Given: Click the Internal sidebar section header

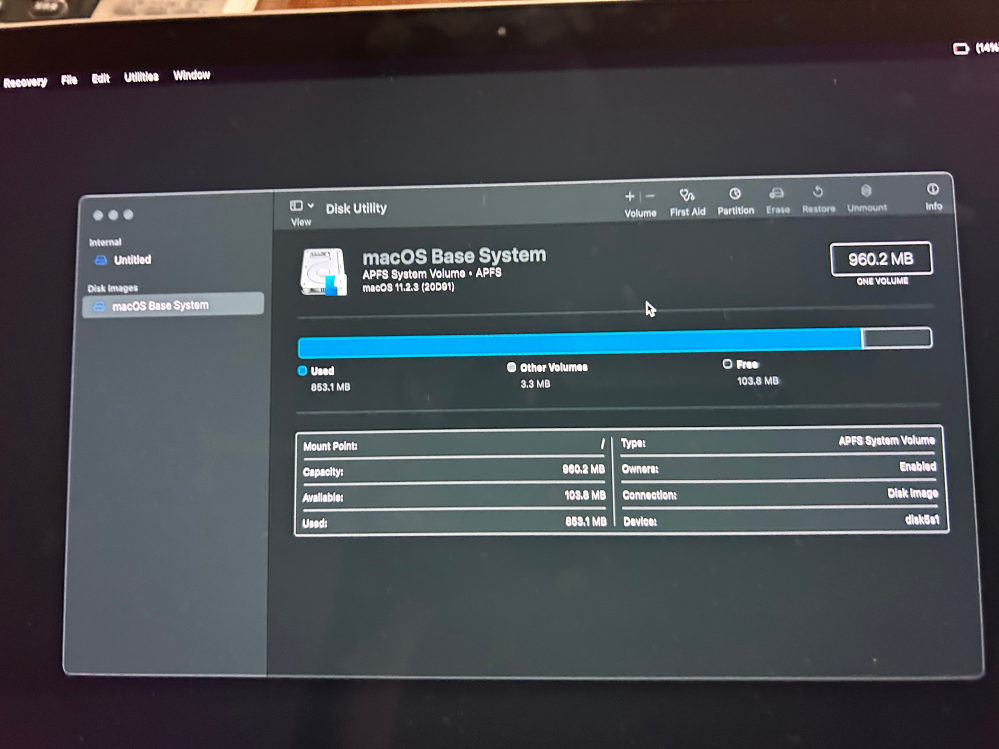Looking at the screenshot, I should point(105,243).
